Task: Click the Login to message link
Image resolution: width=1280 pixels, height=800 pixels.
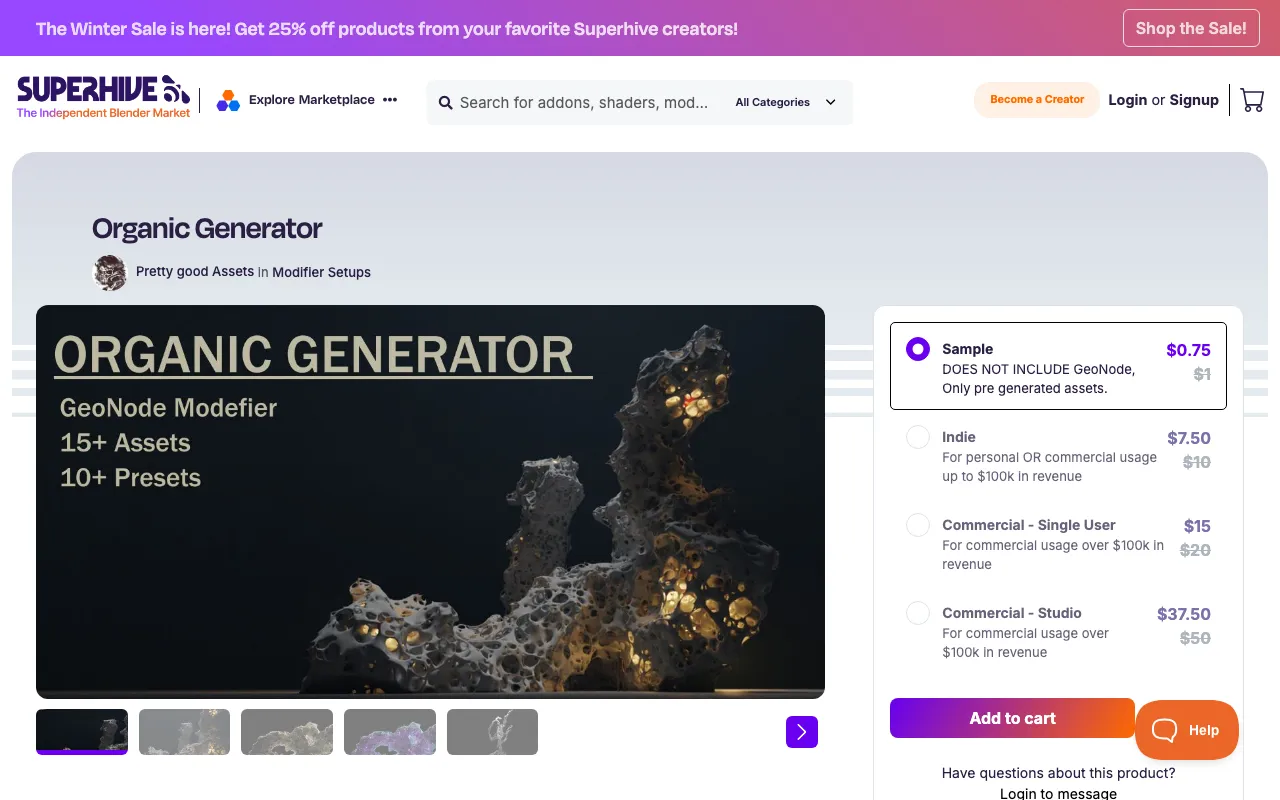Action: 1058,792
